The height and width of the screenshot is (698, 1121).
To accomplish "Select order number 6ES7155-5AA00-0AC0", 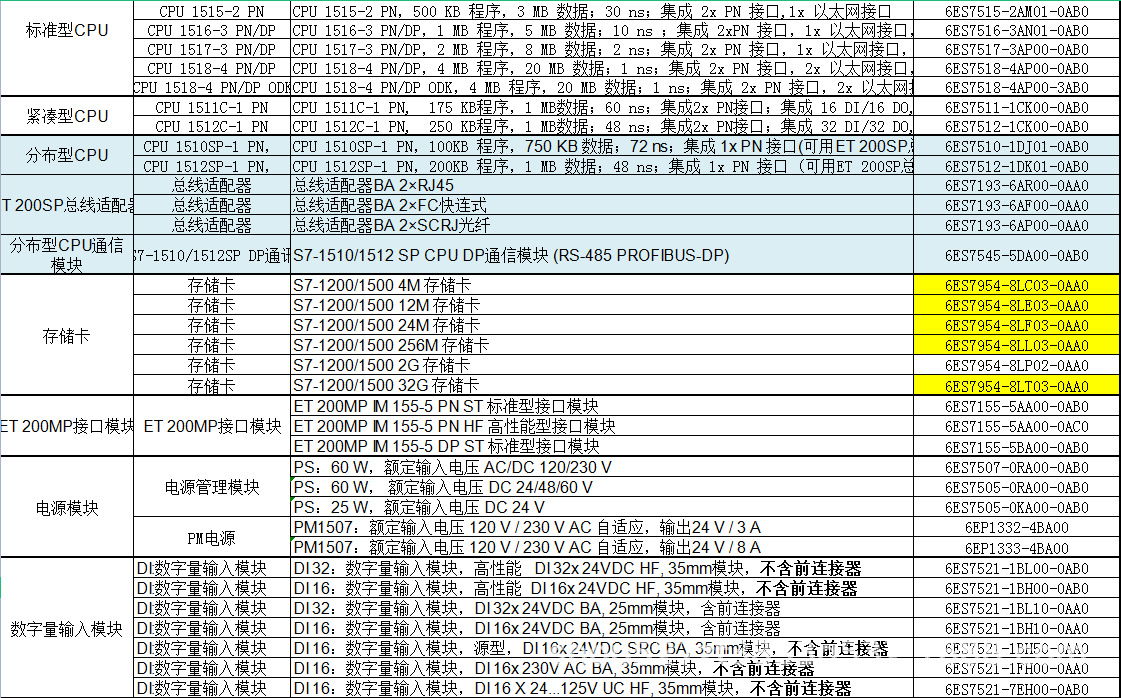I will point(1017,427).
